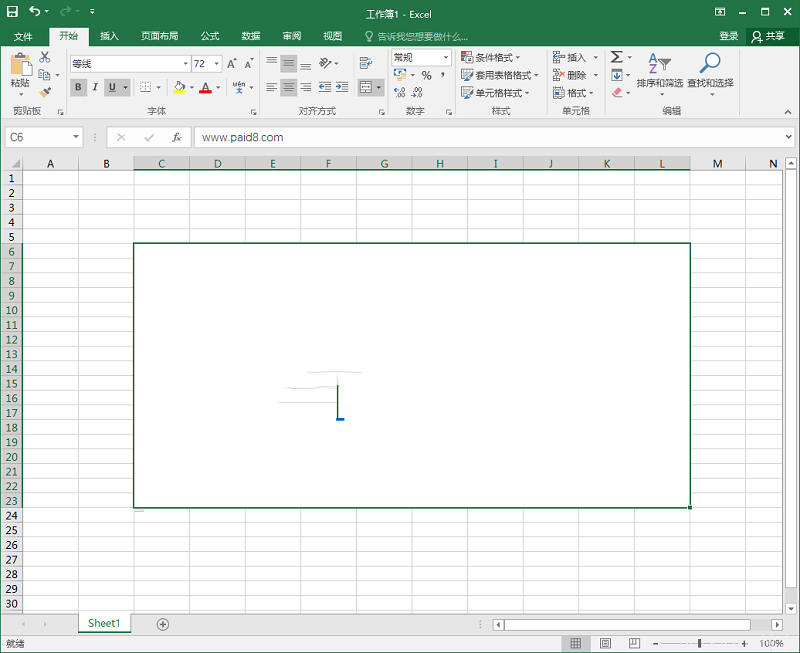Toggle Italic formatting

click(x=95, y=87)
